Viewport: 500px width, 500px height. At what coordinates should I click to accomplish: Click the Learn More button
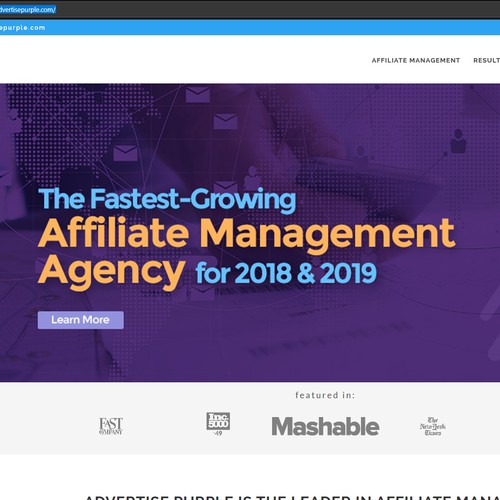[81, 320]
